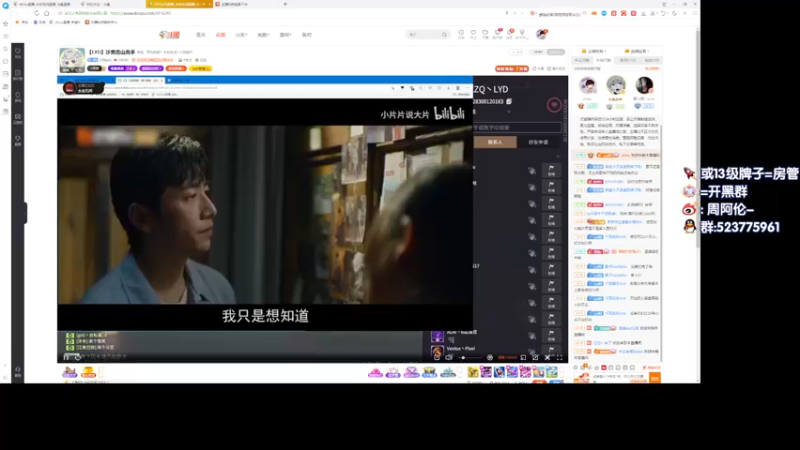The image size is (800, 450).
Task: Click the ID search field inside the stream
Action: (517, 127)
